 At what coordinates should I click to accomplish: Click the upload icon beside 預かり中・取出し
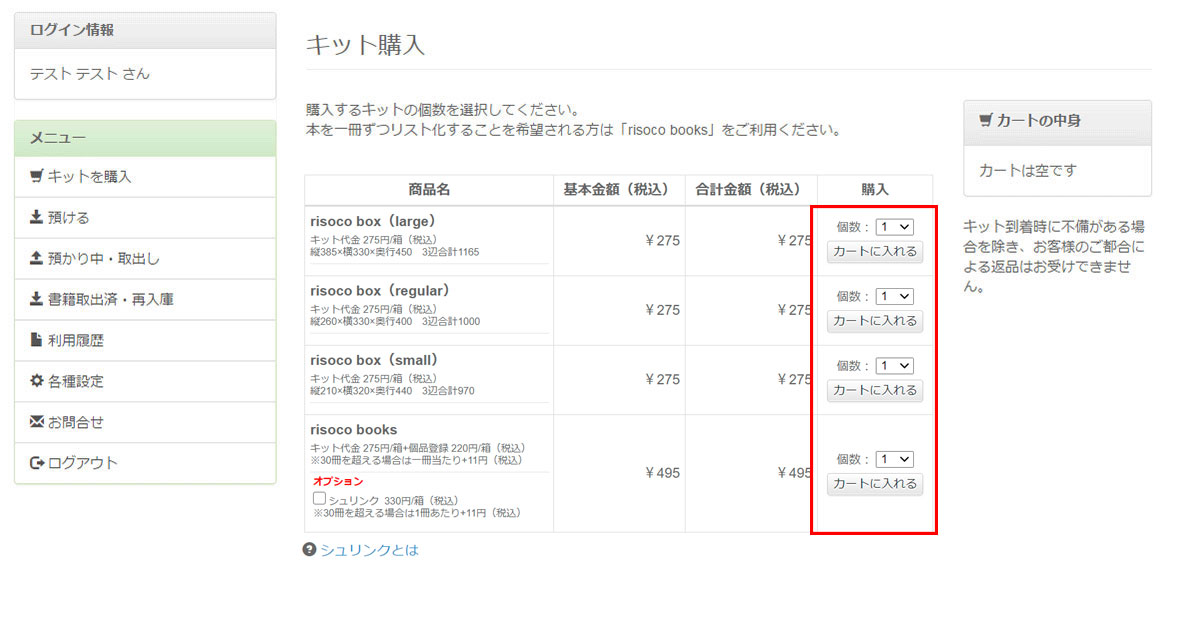click(x=37, y=258)
